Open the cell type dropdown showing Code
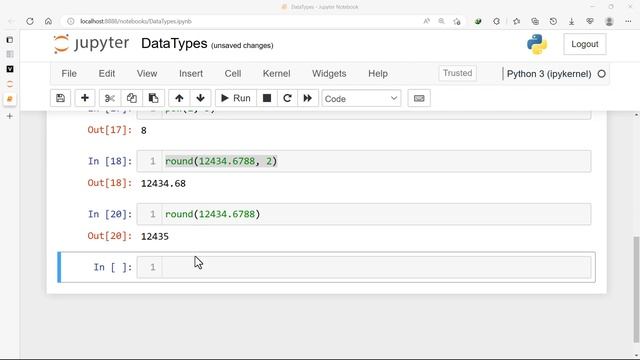 [x=361, y=99]
